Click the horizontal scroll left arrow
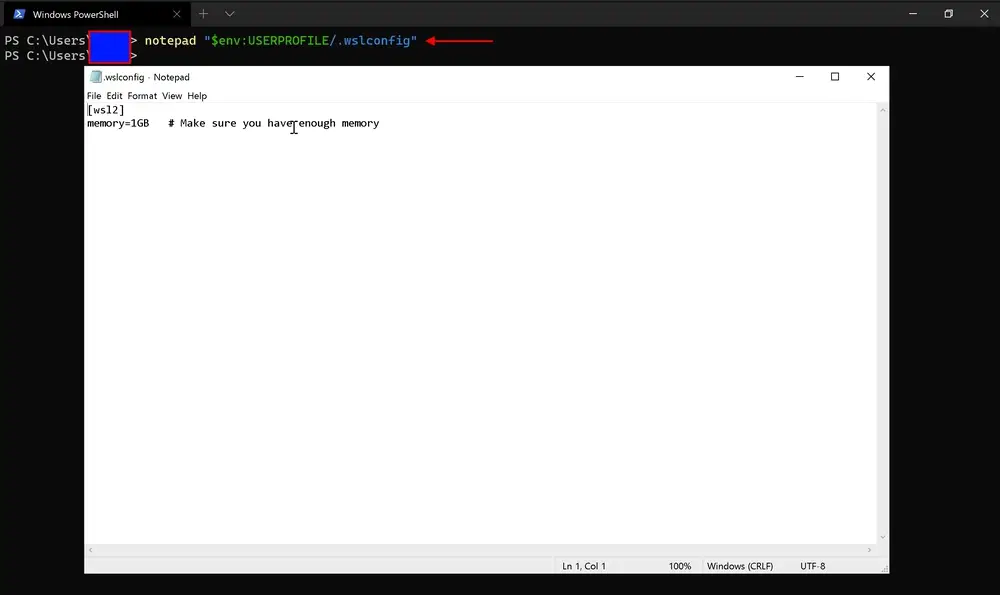The image size is (1000, 595). 91,550
